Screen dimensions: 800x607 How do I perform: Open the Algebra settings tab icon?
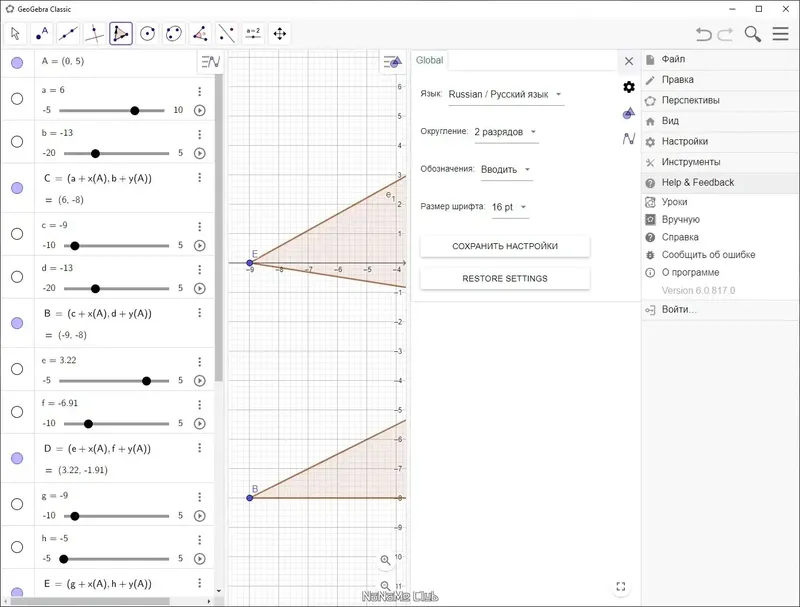click(629, 138)
